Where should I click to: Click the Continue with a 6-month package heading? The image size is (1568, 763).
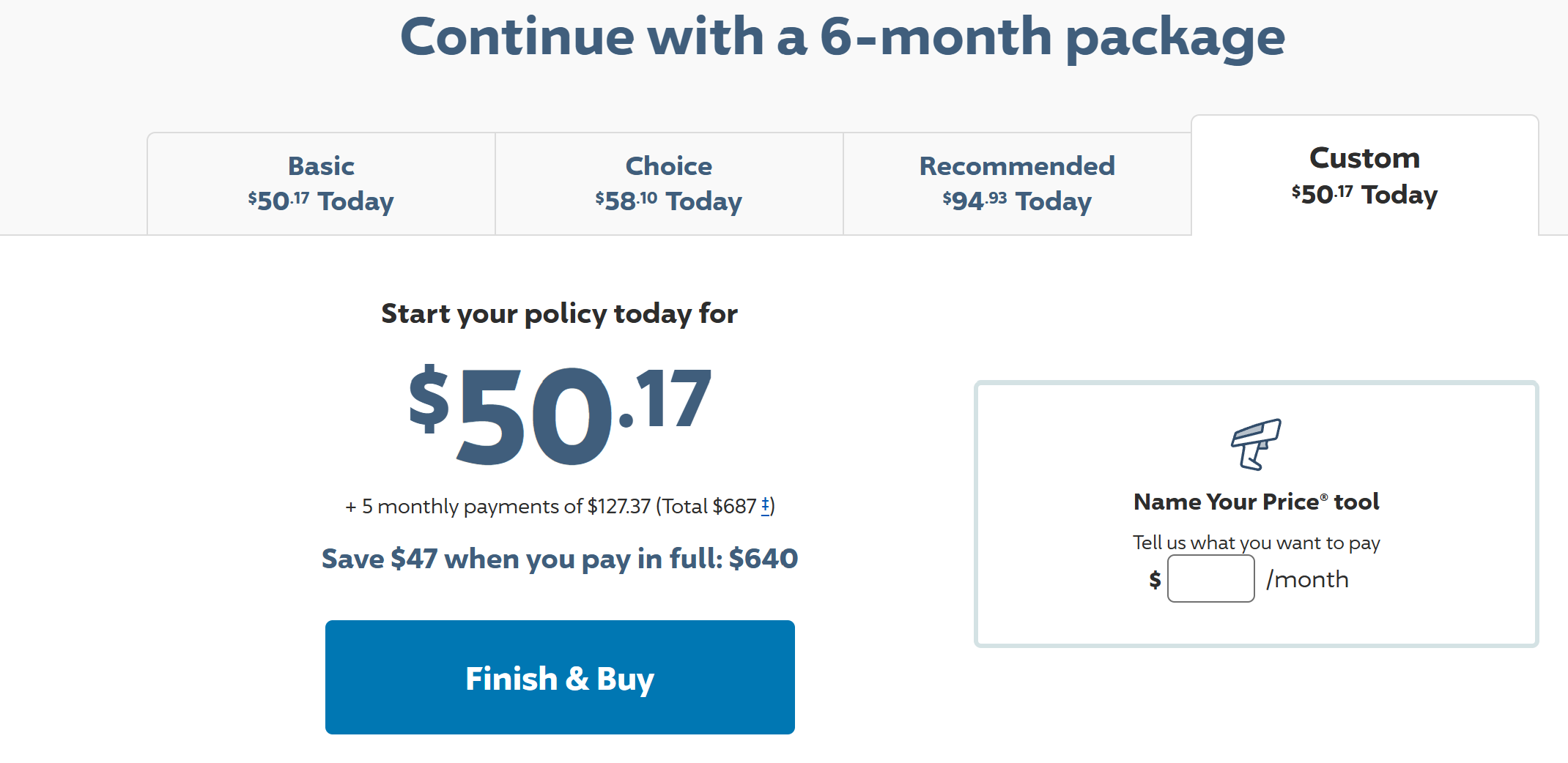point(843,37)
